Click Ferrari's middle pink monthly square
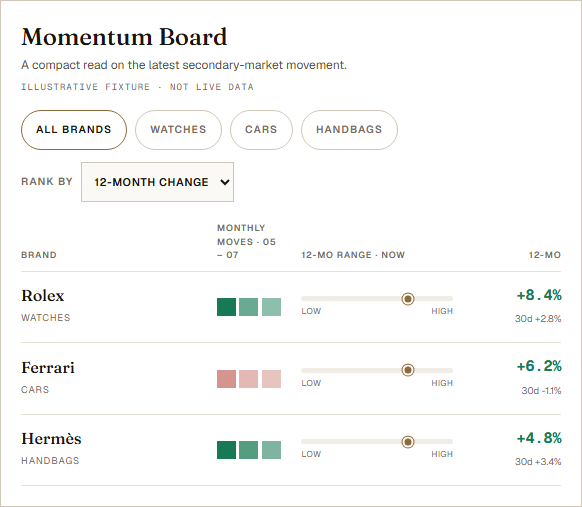 (249, 379)
